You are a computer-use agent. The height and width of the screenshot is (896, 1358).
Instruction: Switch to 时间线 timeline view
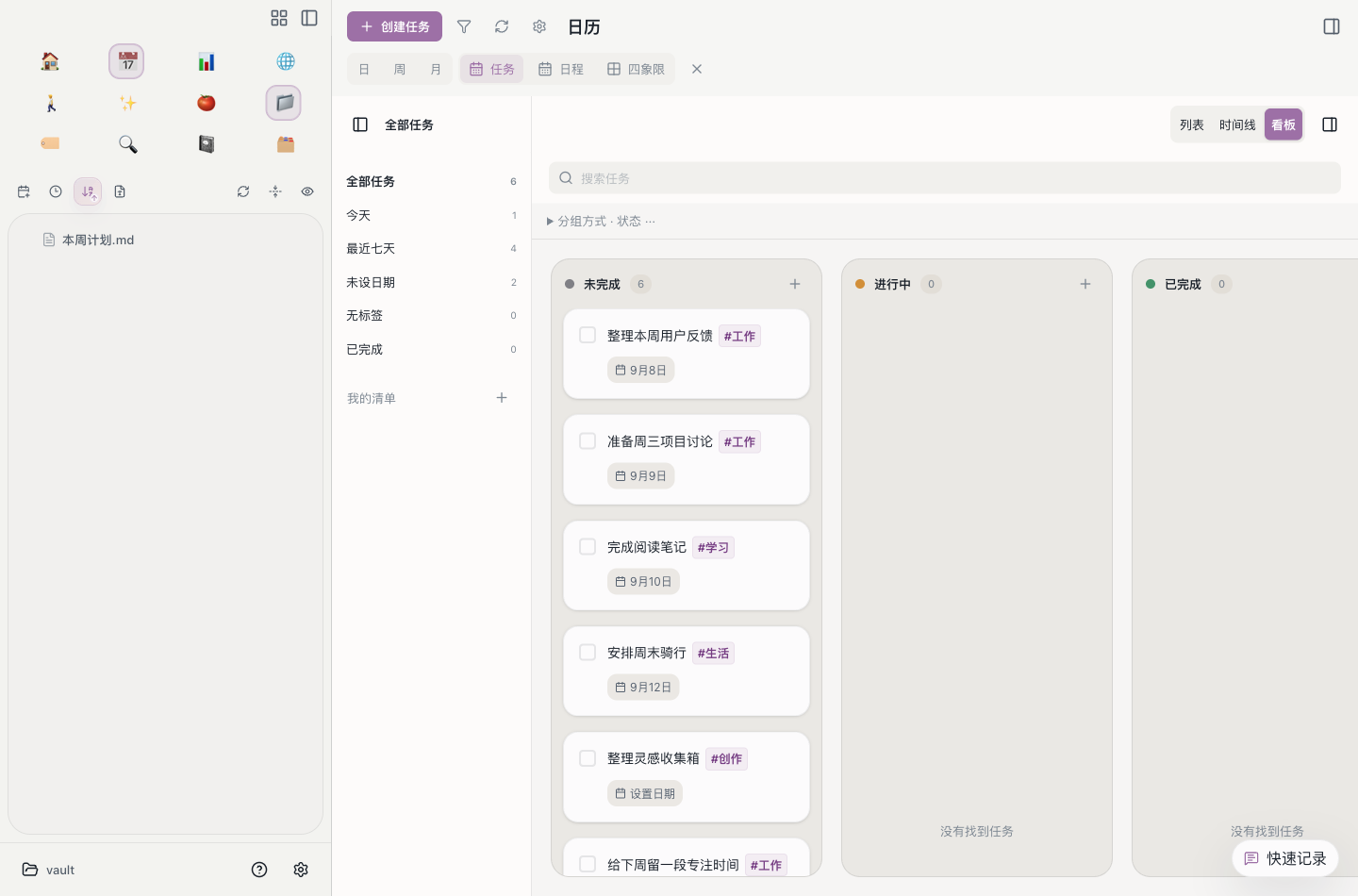[x=1237, y=124]
